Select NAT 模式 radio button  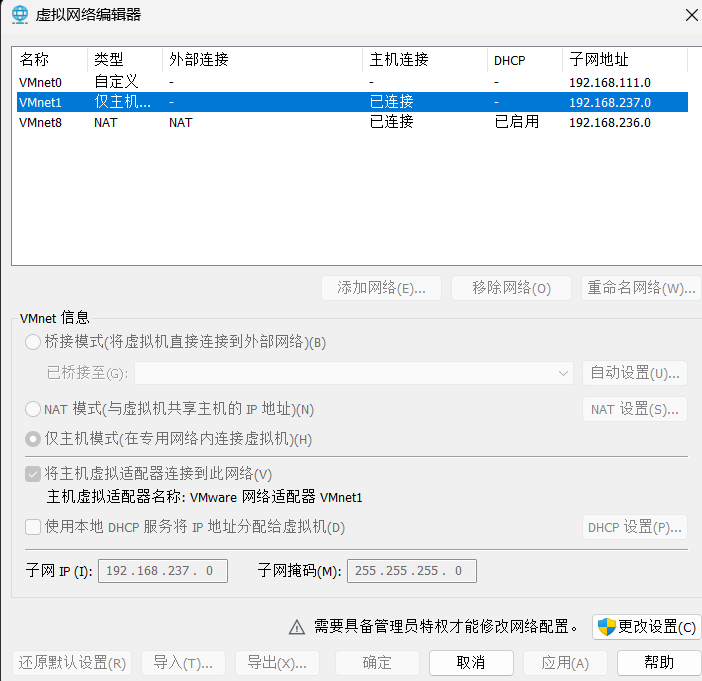pos(33,409)
